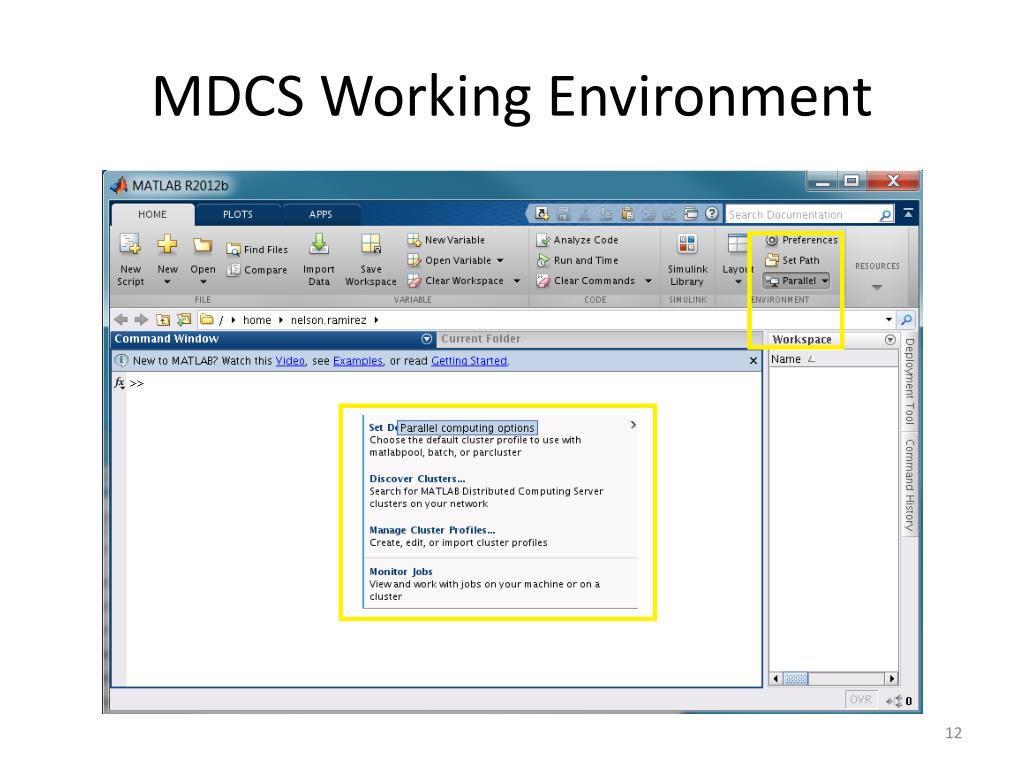Image resolution: width=1024 pixels, height=768 pixels.
Task: Click the Open folder icon
Action: pos(202,245)
